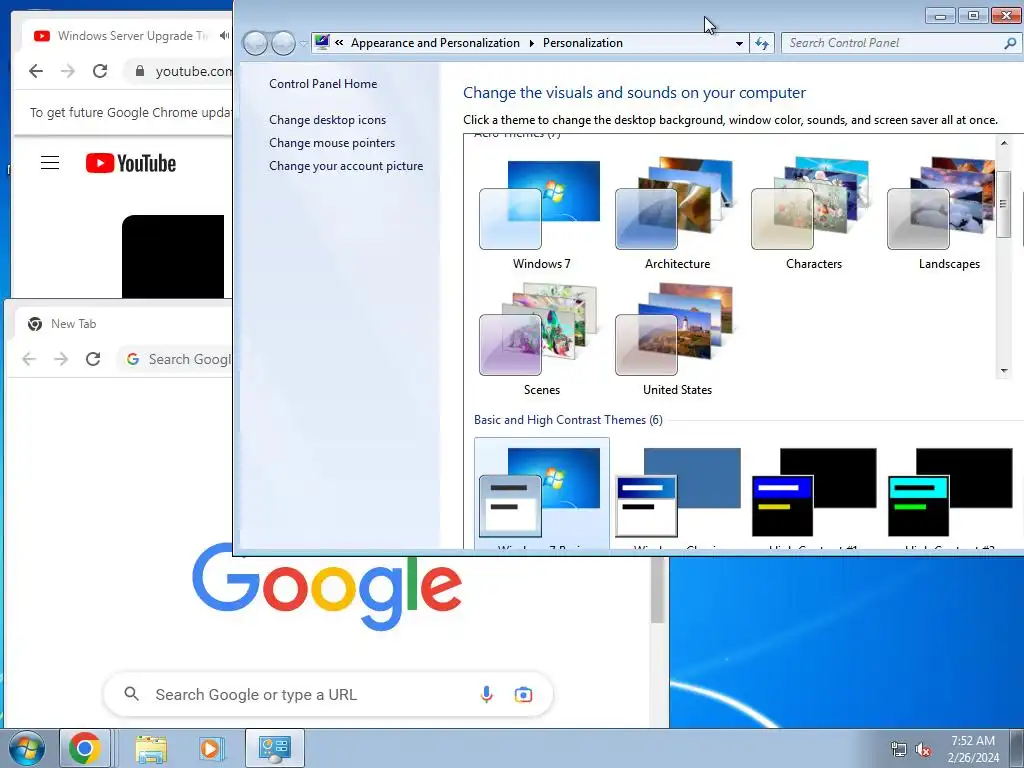The image size is (1024, 768).
Task: Click the Google search magnifier icon
Action: coord(131,694)
